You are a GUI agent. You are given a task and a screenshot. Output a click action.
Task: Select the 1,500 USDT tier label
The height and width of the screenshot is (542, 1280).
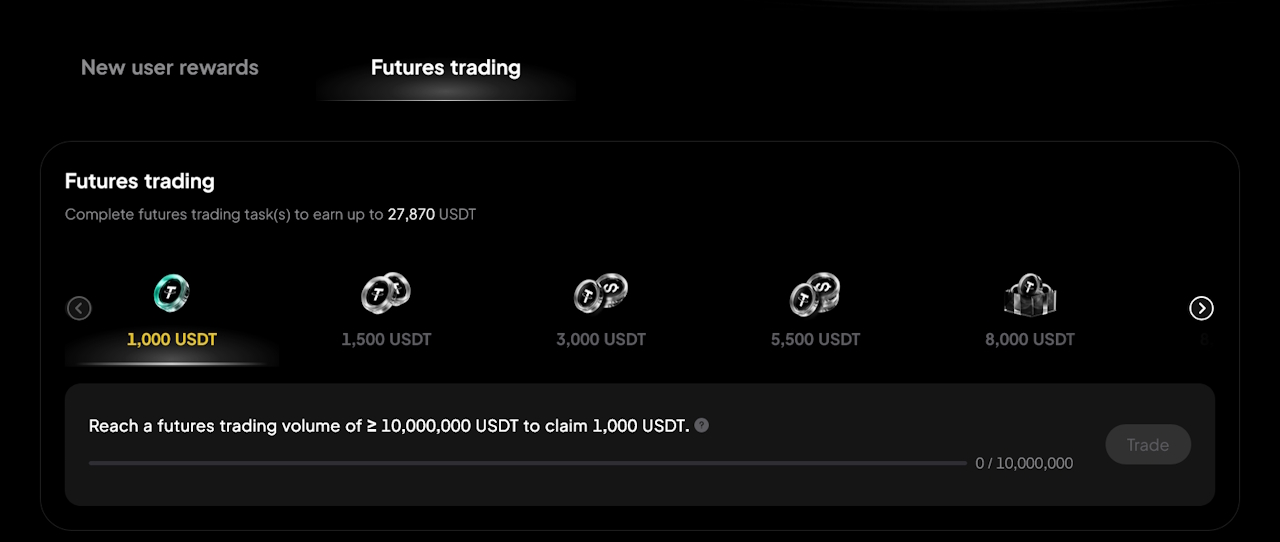386,339
